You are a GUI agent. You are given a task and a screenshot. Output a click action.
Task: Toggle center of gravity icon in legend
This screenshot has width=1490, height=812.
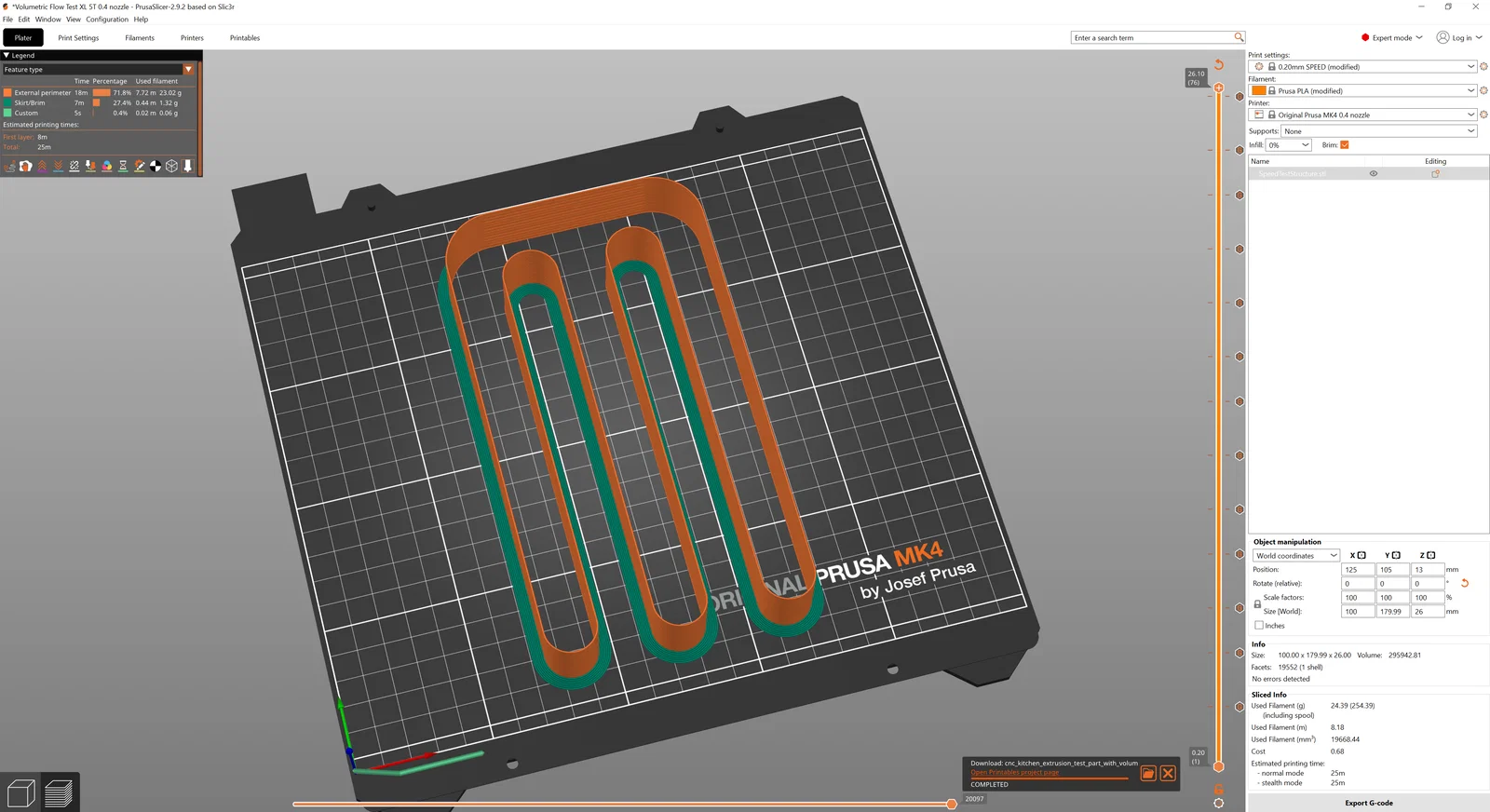click(x=156, y=166)
